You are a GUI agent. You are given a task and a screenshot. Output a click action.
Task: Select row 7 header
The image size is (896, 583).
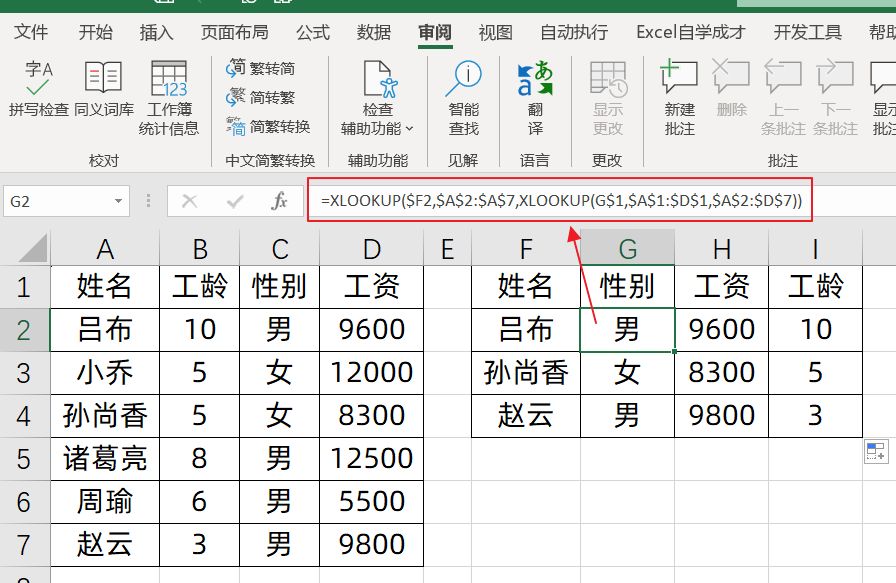click(24, 545)
